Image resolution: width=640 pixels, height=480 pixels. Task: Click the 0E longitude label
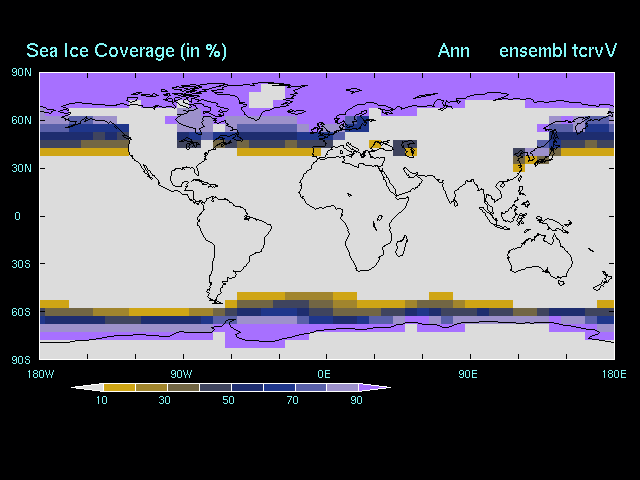pos(324,374)
